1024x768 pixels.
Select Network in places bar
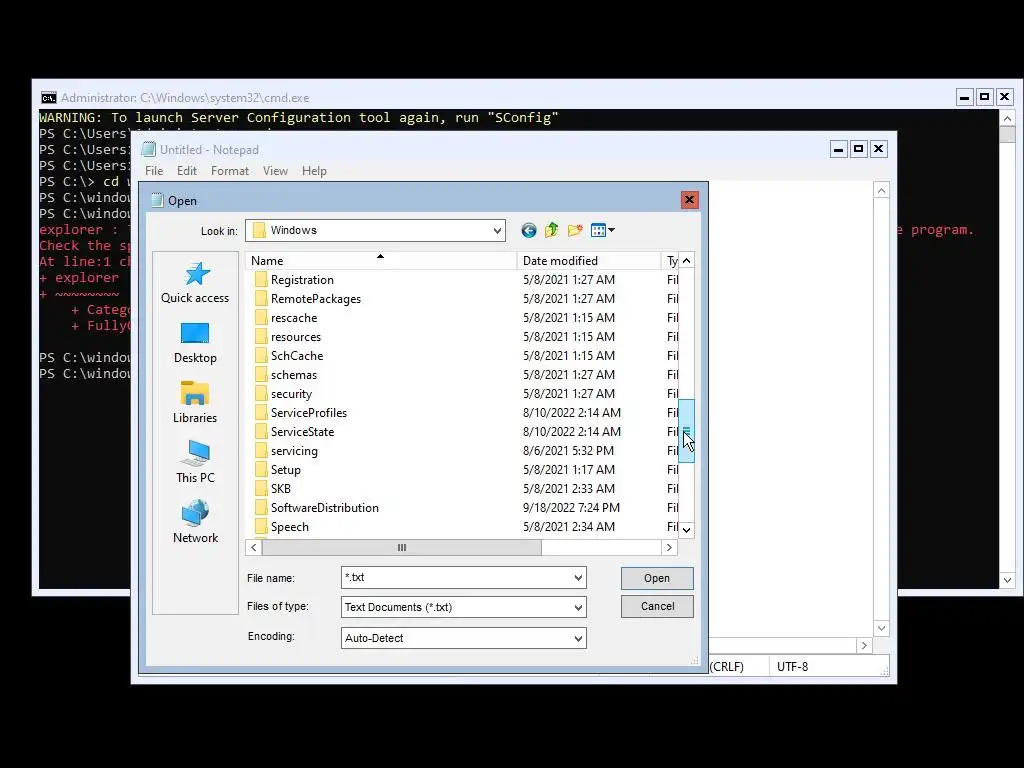[x=195, y=522]
